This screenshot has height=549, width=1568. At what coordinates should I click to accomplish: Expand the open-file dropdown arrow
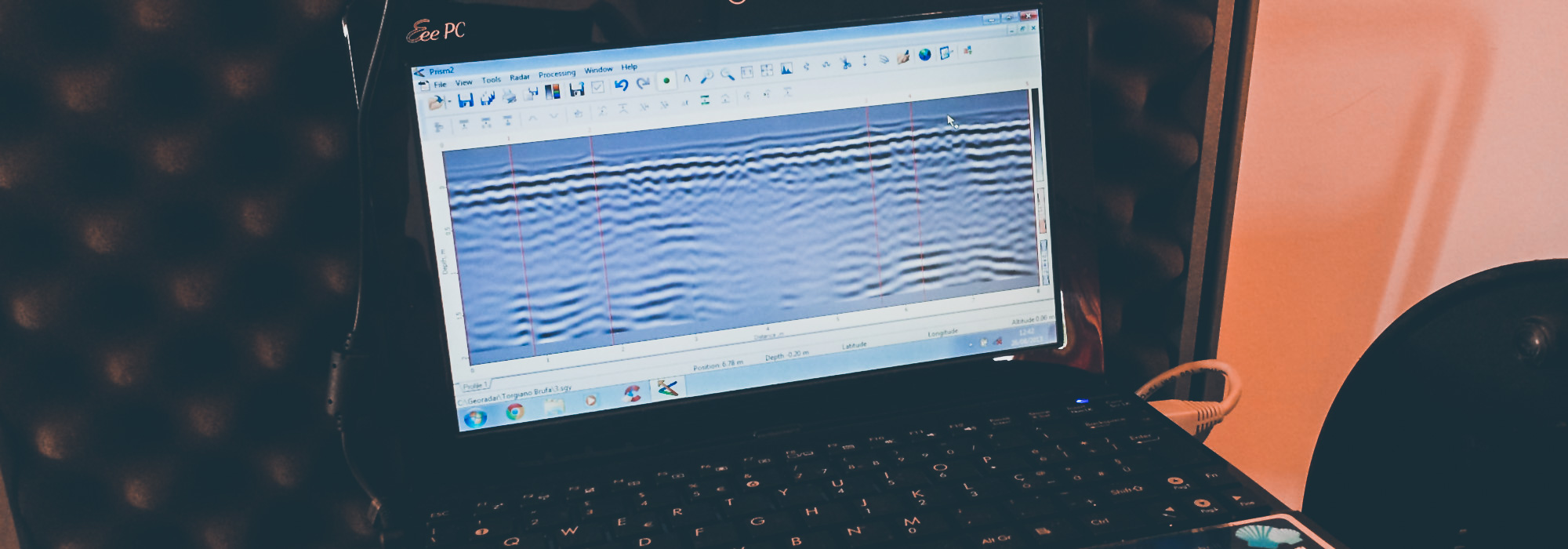tap(448, 103)
